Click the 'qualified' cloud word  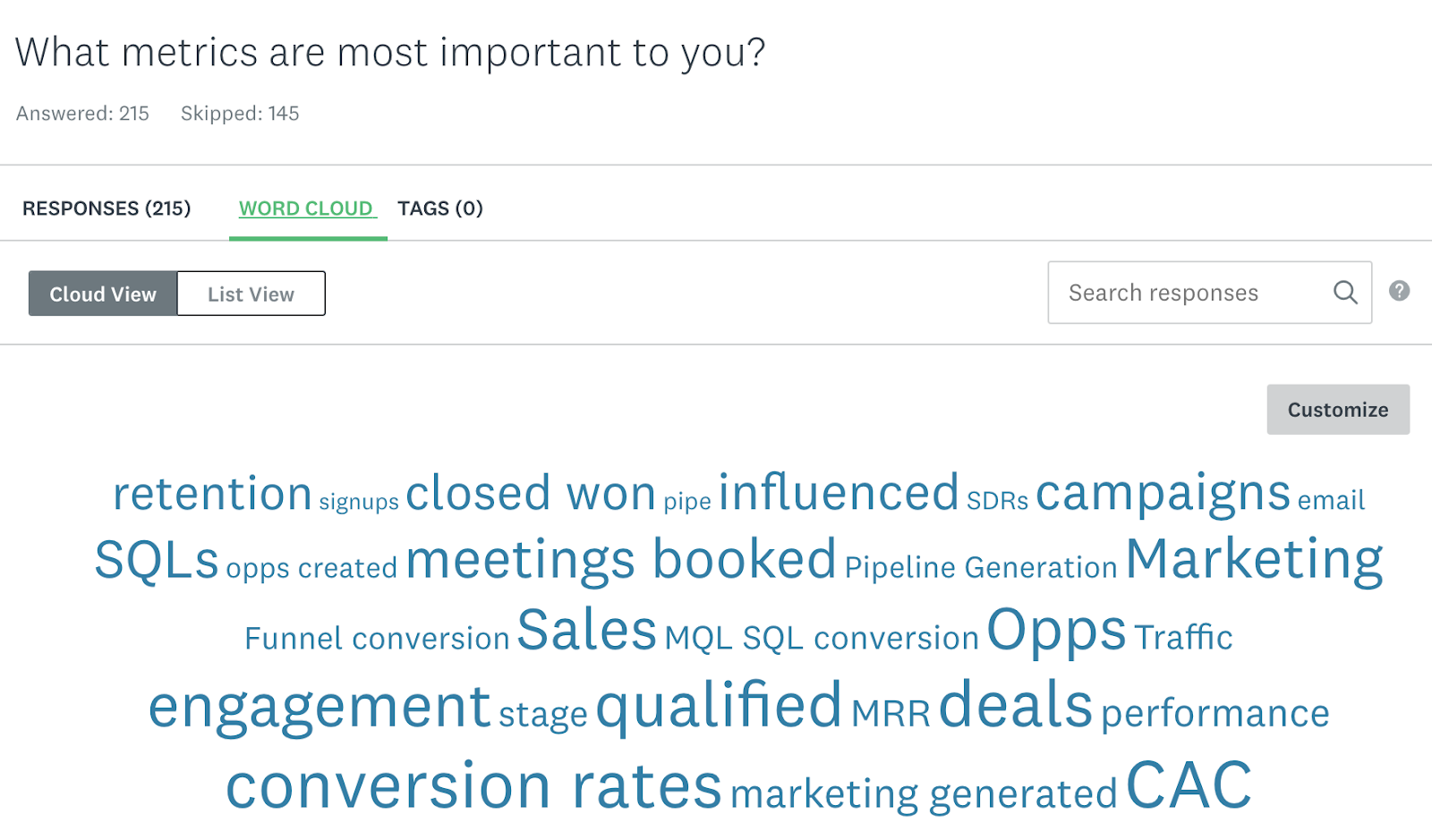[x=719, y=706]
